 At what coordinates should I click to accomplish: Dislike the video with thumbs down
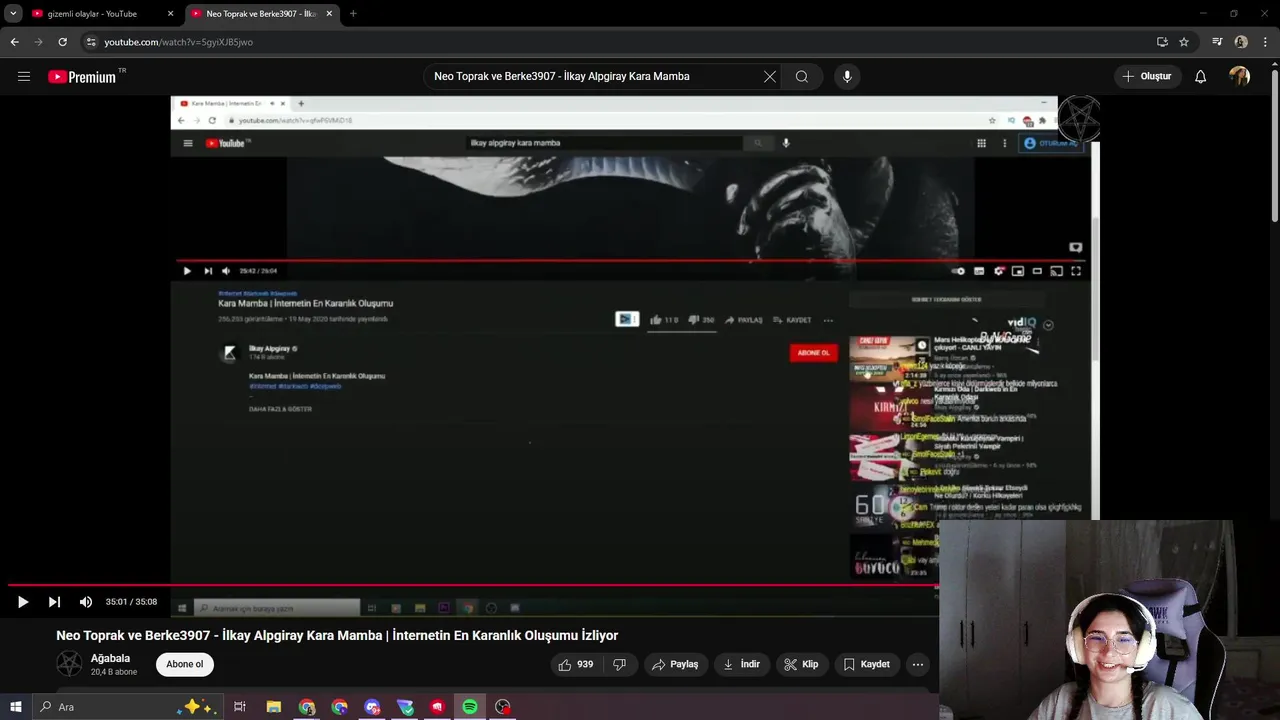point(620,664)
